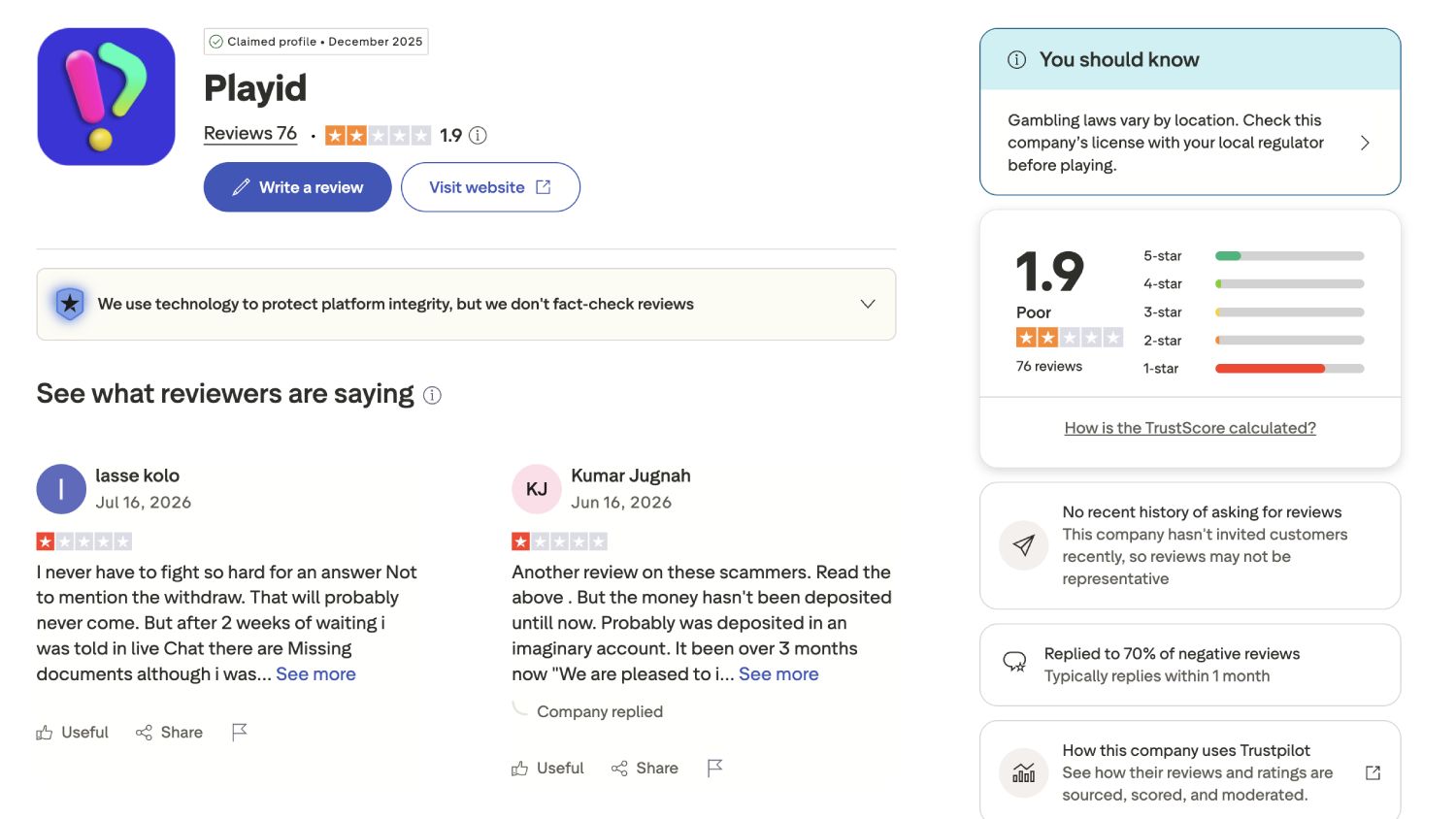This screenshot has width=1456, height=819.
Task: Click the Poor rating label
Action: click(1034, 312)
